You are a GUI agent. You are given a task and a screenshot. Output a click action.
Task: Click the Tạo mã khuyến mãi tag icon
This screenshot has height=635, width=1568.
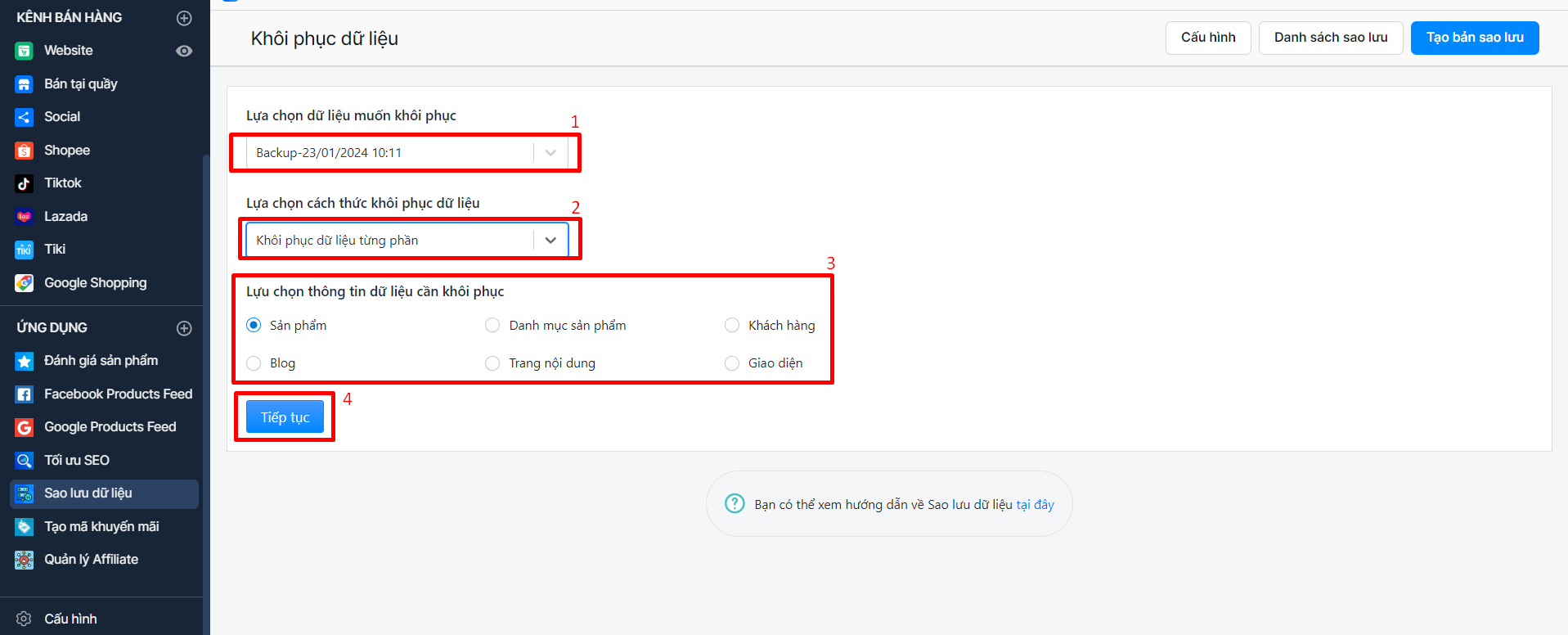tap(25, 527)
